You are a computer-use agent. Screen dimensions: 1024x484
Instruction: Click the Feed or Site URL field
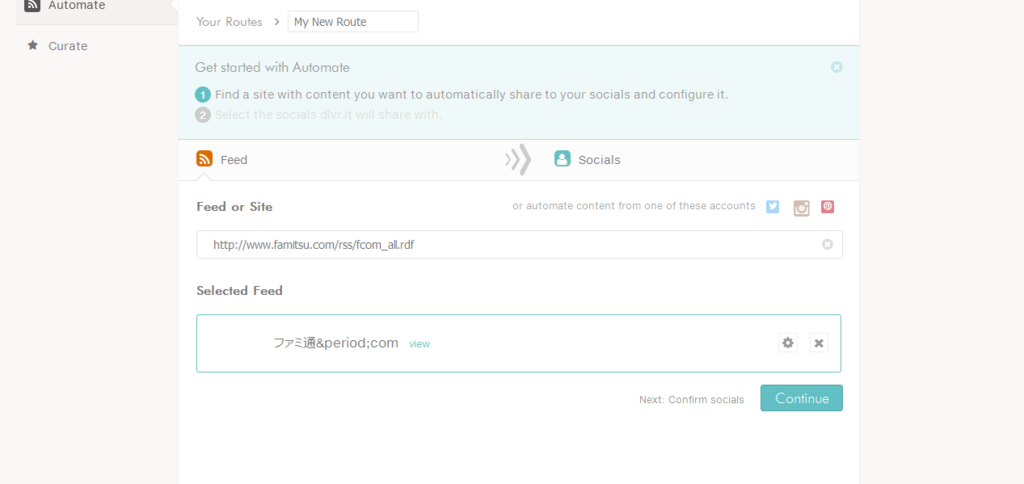click(x=519, y=244)
